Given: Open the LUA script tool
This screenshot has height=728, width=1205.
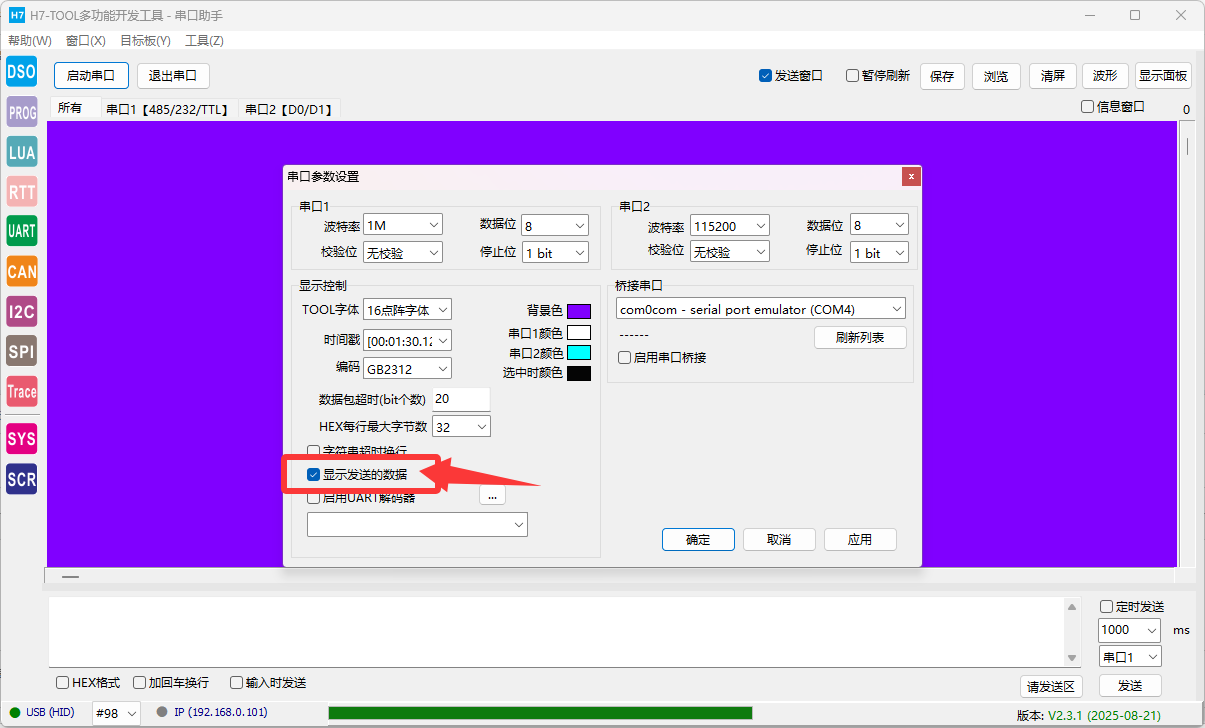Looking at the screenshot, I should click(21, 152).
